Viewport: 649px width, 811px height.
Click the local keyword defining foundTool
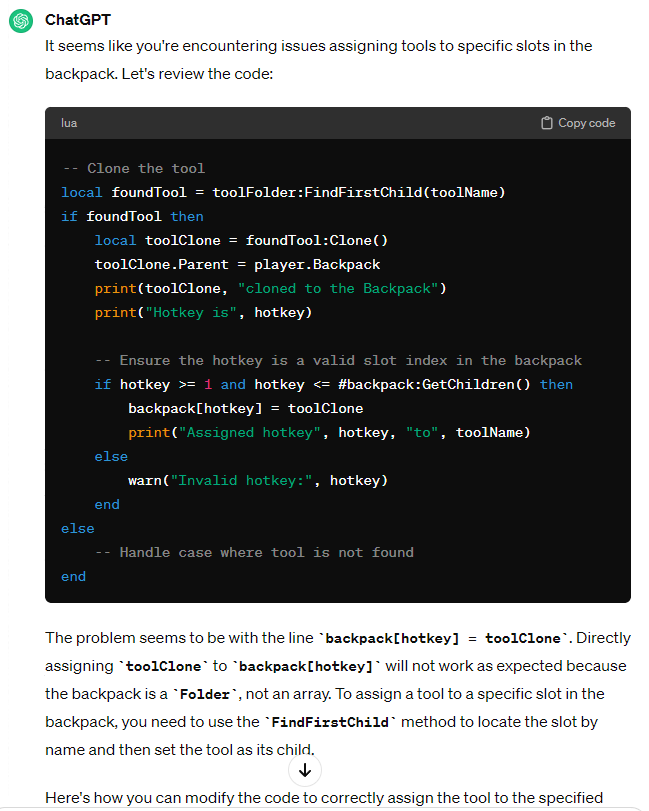pos(81,192)
